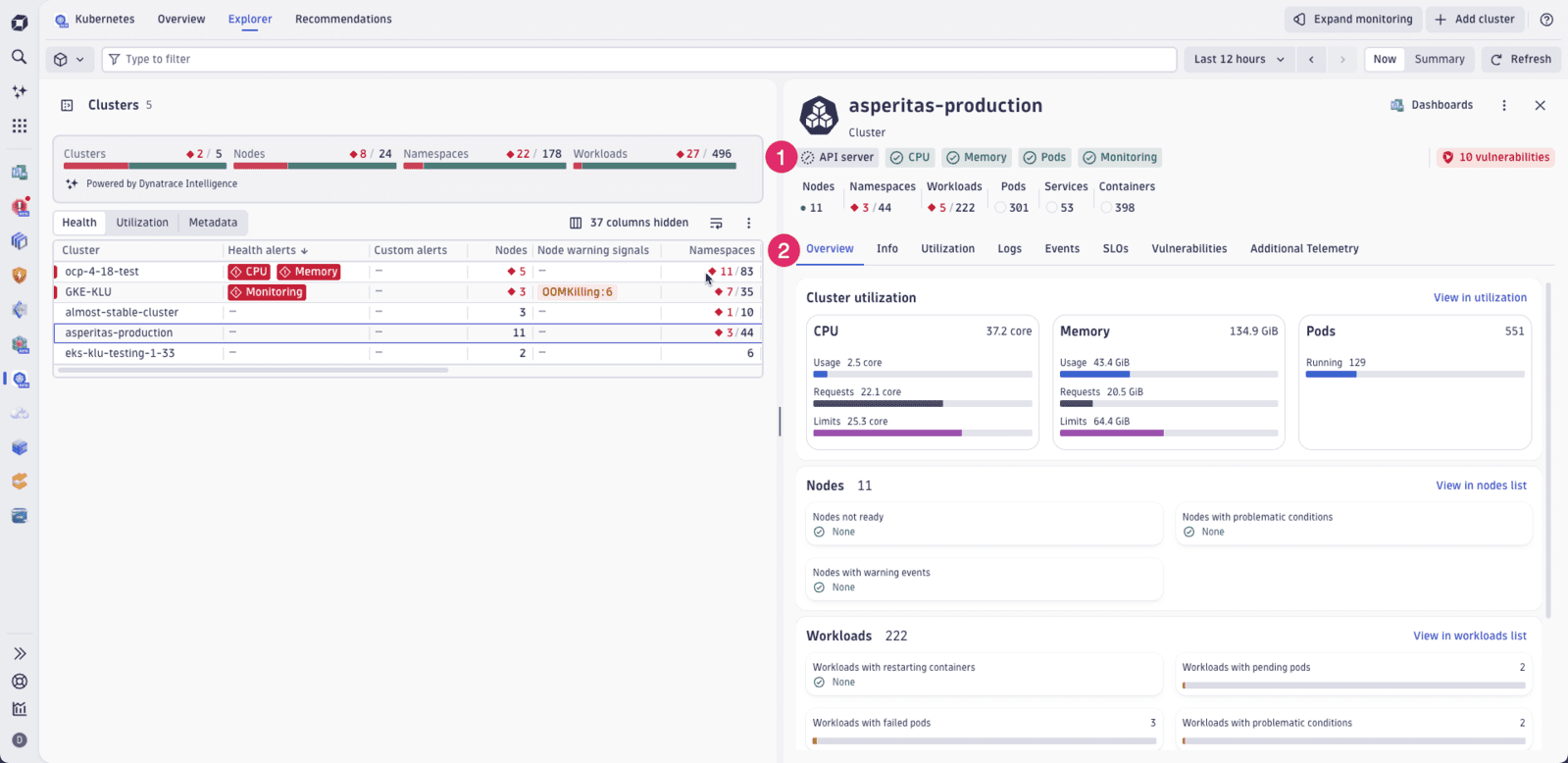1568x763 pixels.
Task: Select the ocp-4-18-test cluster row
Action: 408,272
